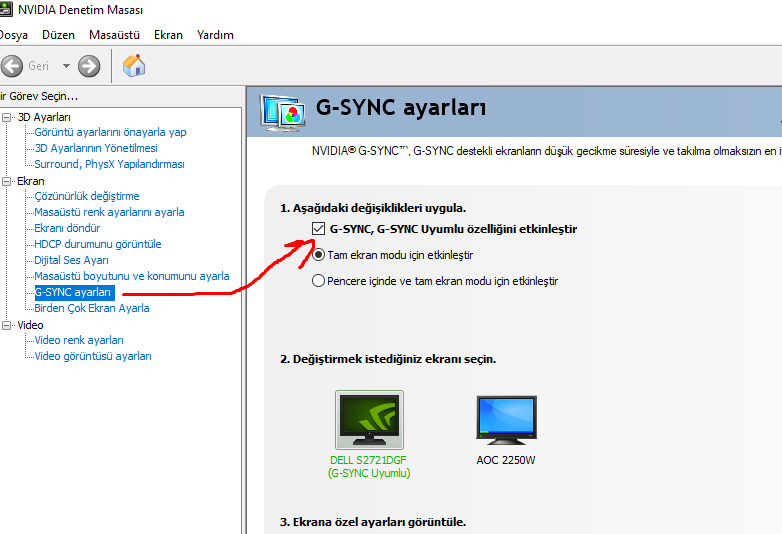Select G-SYNC ayarları in the tree
The height and width of the screenshot is (534, 782).
pos(74,292)
